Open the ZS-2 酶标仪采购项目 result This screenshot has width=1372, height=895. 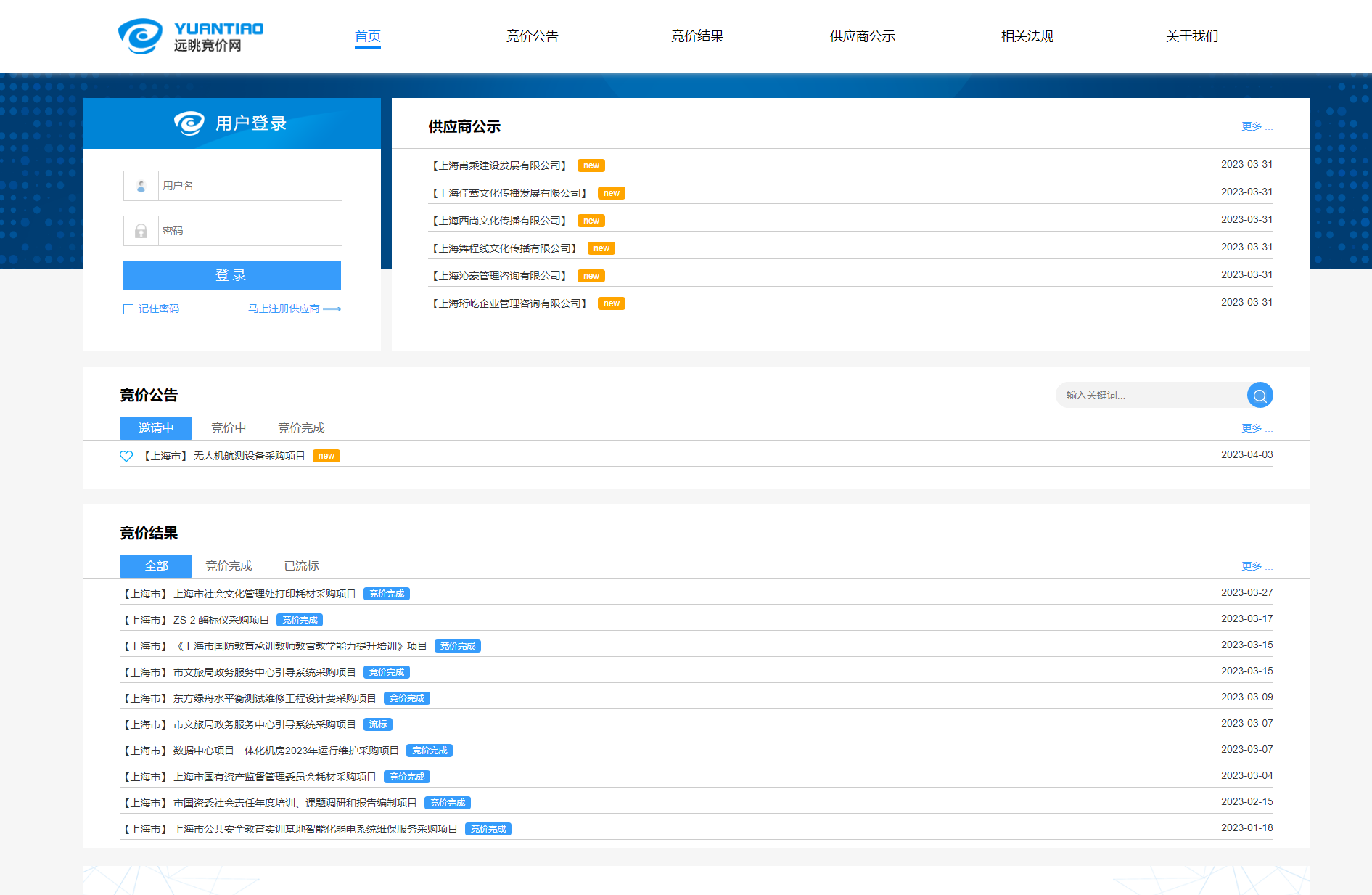pos(221,620)
